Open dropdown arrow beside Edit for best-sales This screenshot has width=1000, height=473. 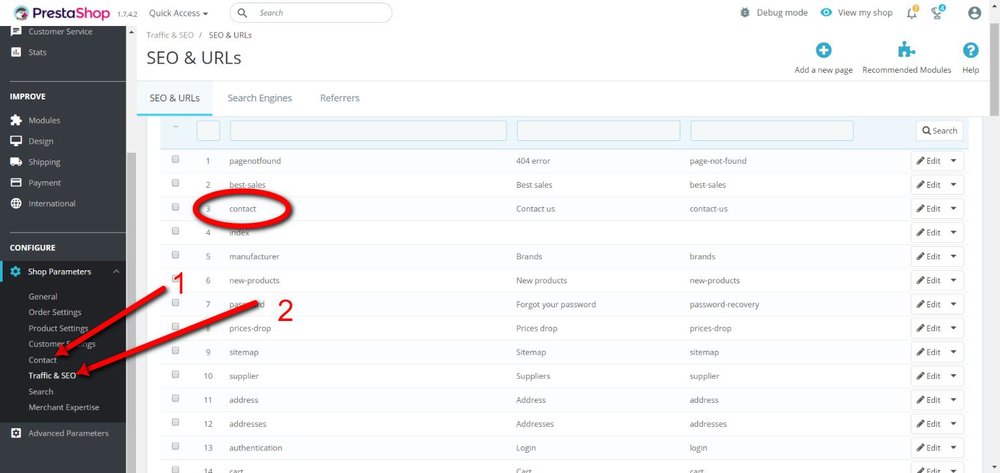(x=954, y=185)
